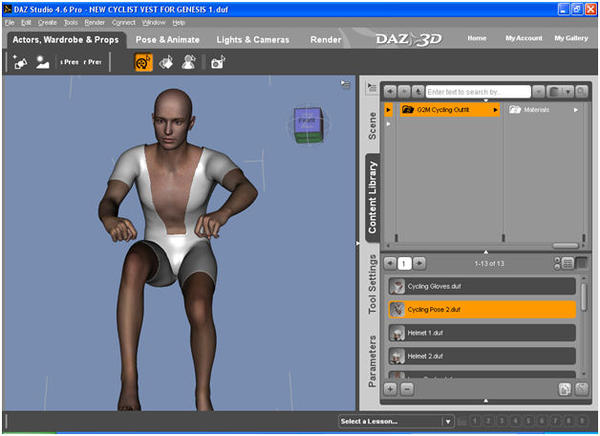Click the triangle handle above results bar
The height and width of the screenshot is (436, 600).
tap(486, 252)
